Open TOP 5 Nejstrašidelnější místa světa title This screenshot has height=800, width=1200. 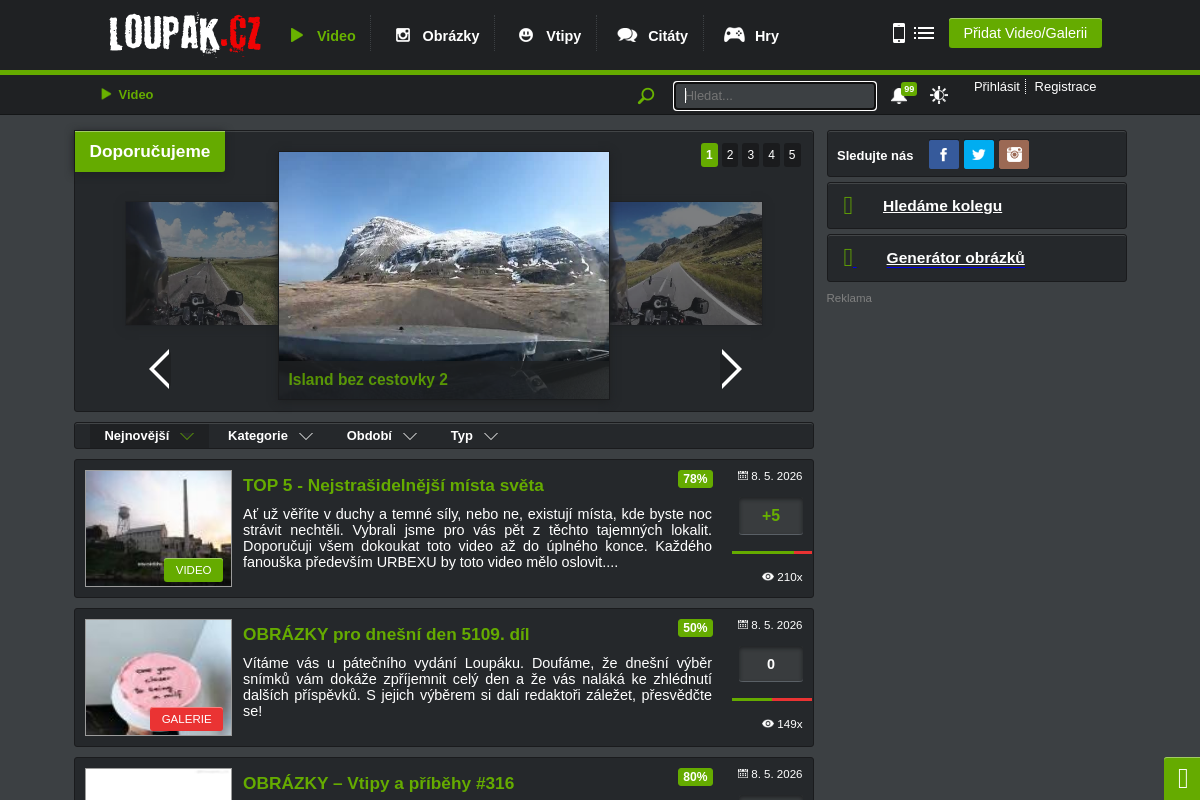pyautogui.click(x=393, y=485)
